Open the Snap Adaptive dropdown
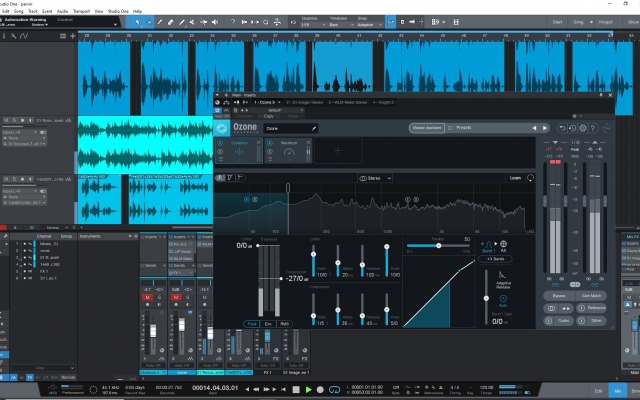Viewport: 640px width, 400px height. coord(369,25)
